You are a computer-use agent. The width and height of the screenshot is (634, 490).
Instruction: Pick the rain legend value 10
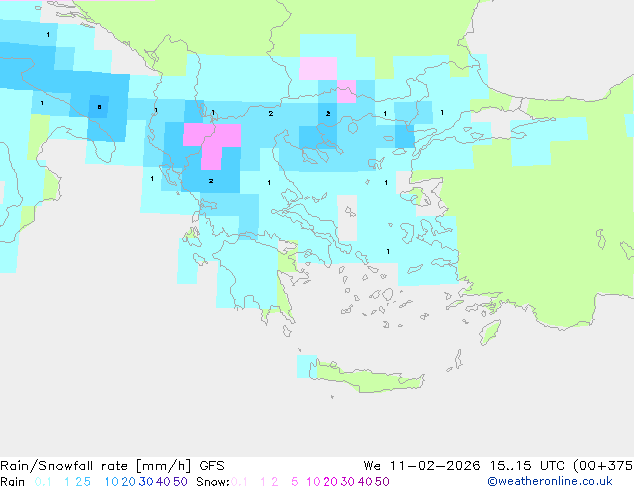click(x=111, y=482)
